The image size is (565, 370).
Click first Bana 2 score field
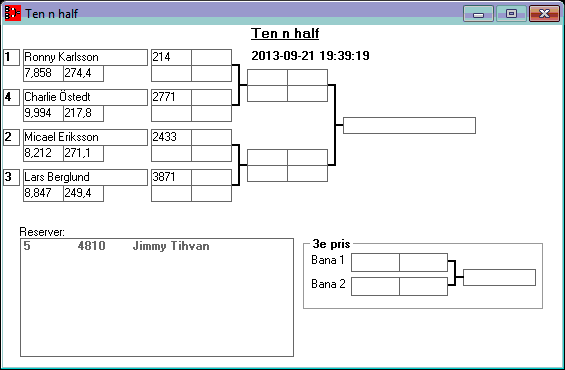pos(375,286)
